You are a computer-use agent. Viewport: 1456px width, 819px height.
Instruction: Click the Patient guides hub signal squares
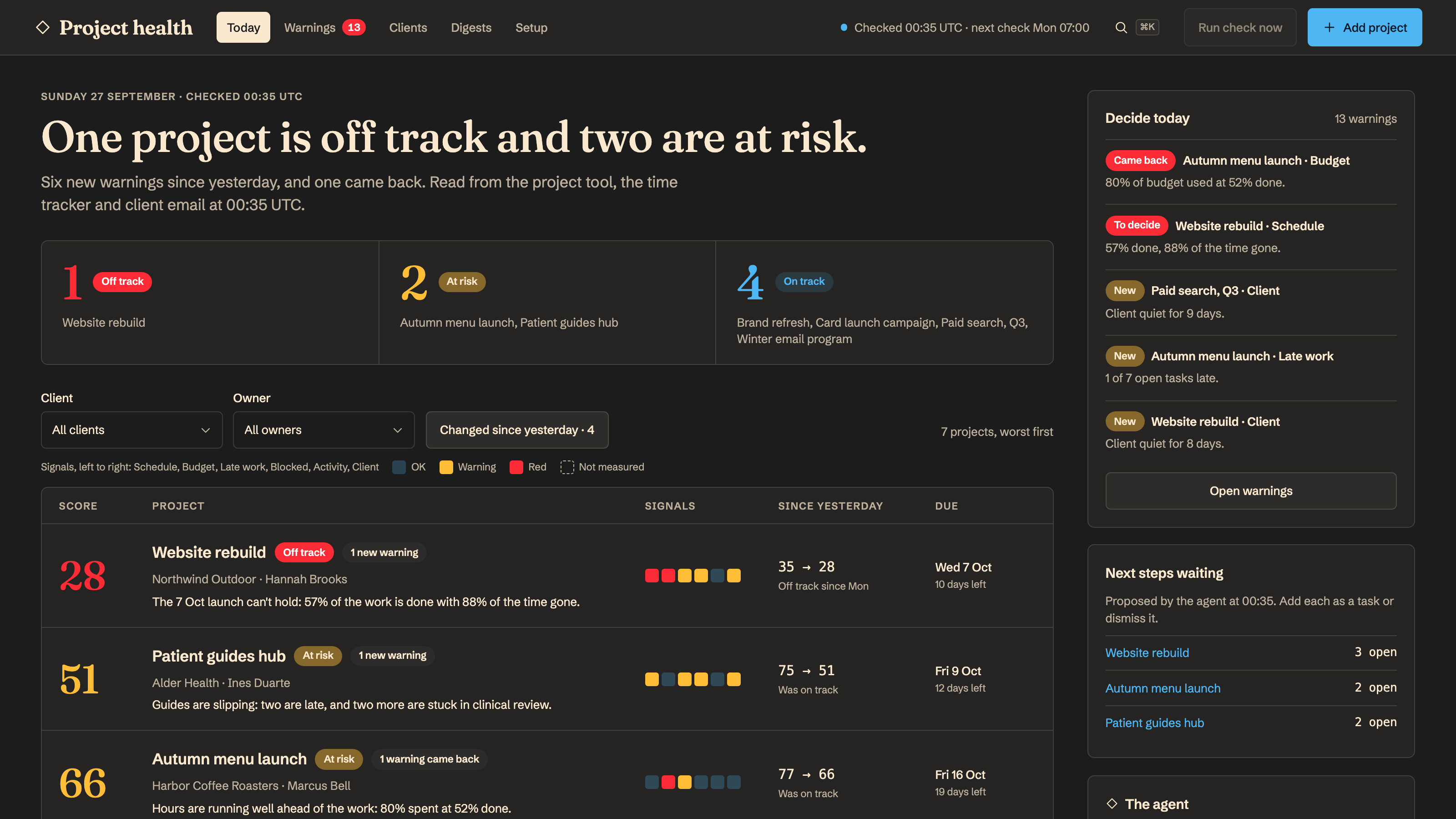693,679
